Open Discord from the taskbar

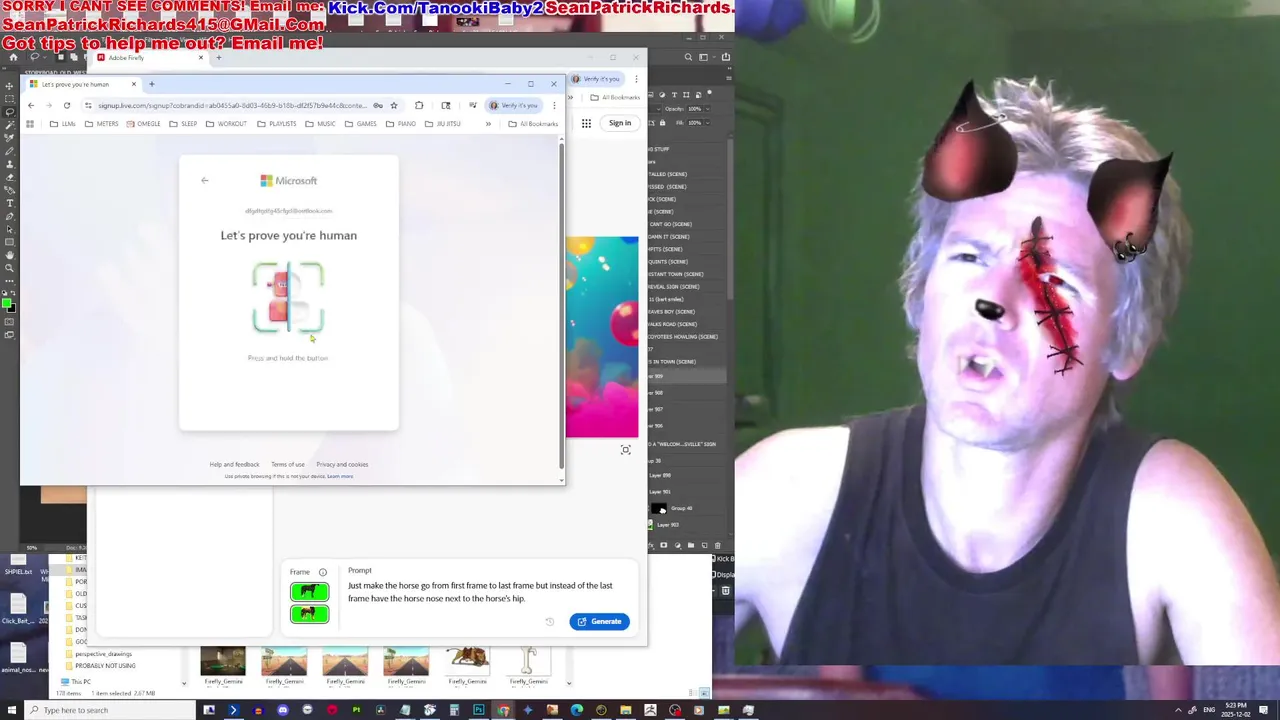[x=282, y=710]
